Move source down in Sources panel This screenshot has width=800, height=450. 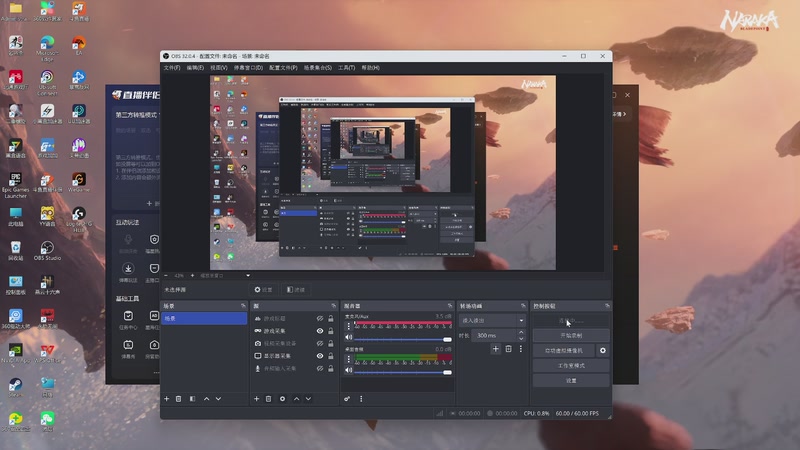(308, 398)
